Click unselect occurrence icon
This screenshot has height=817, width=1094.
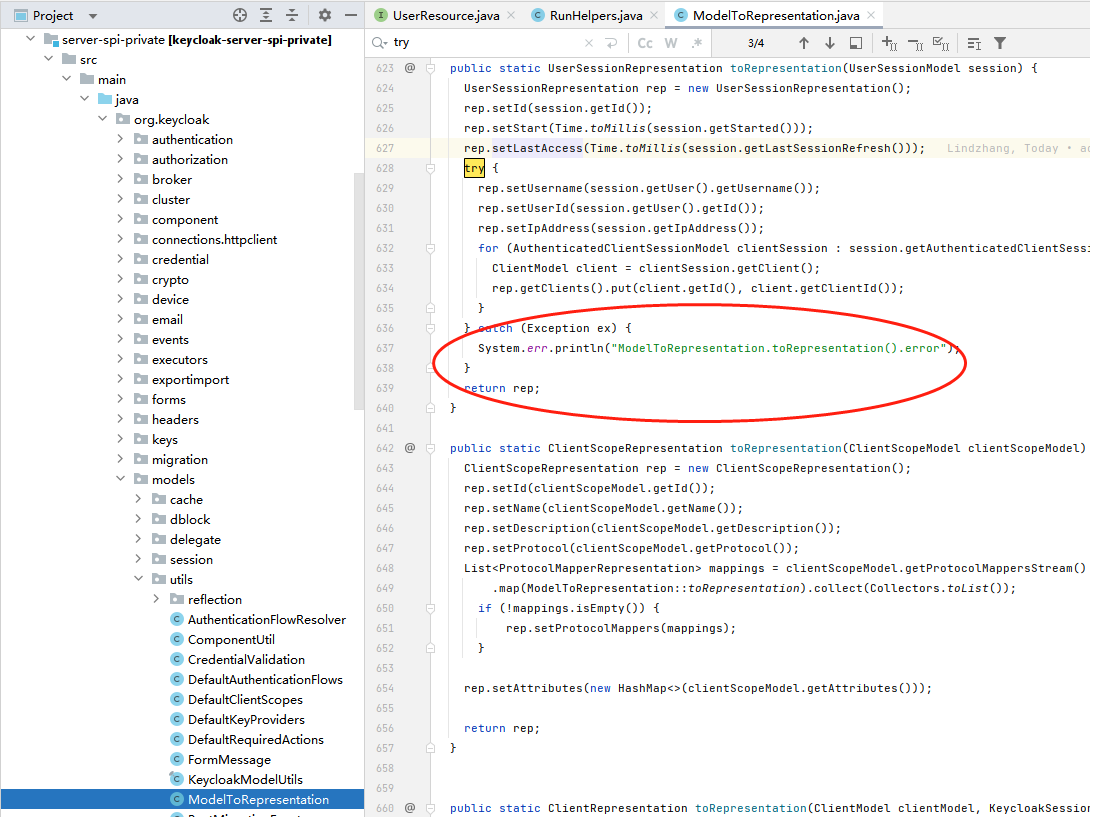click(915, 44)
